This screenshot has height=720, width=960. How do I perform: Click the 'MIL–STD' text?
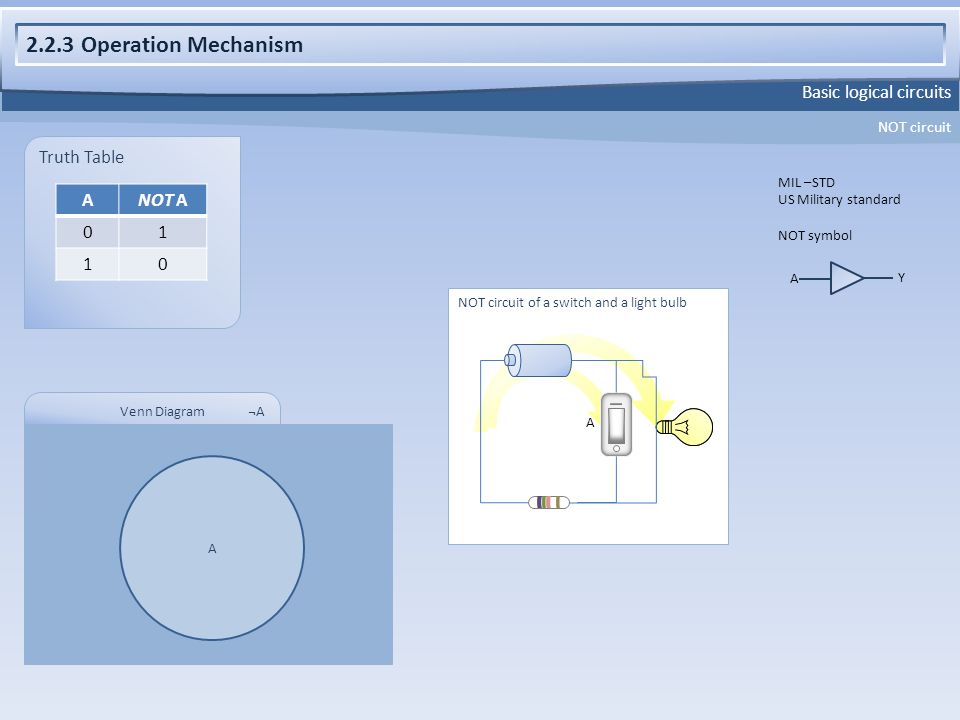tap(806, 182)
